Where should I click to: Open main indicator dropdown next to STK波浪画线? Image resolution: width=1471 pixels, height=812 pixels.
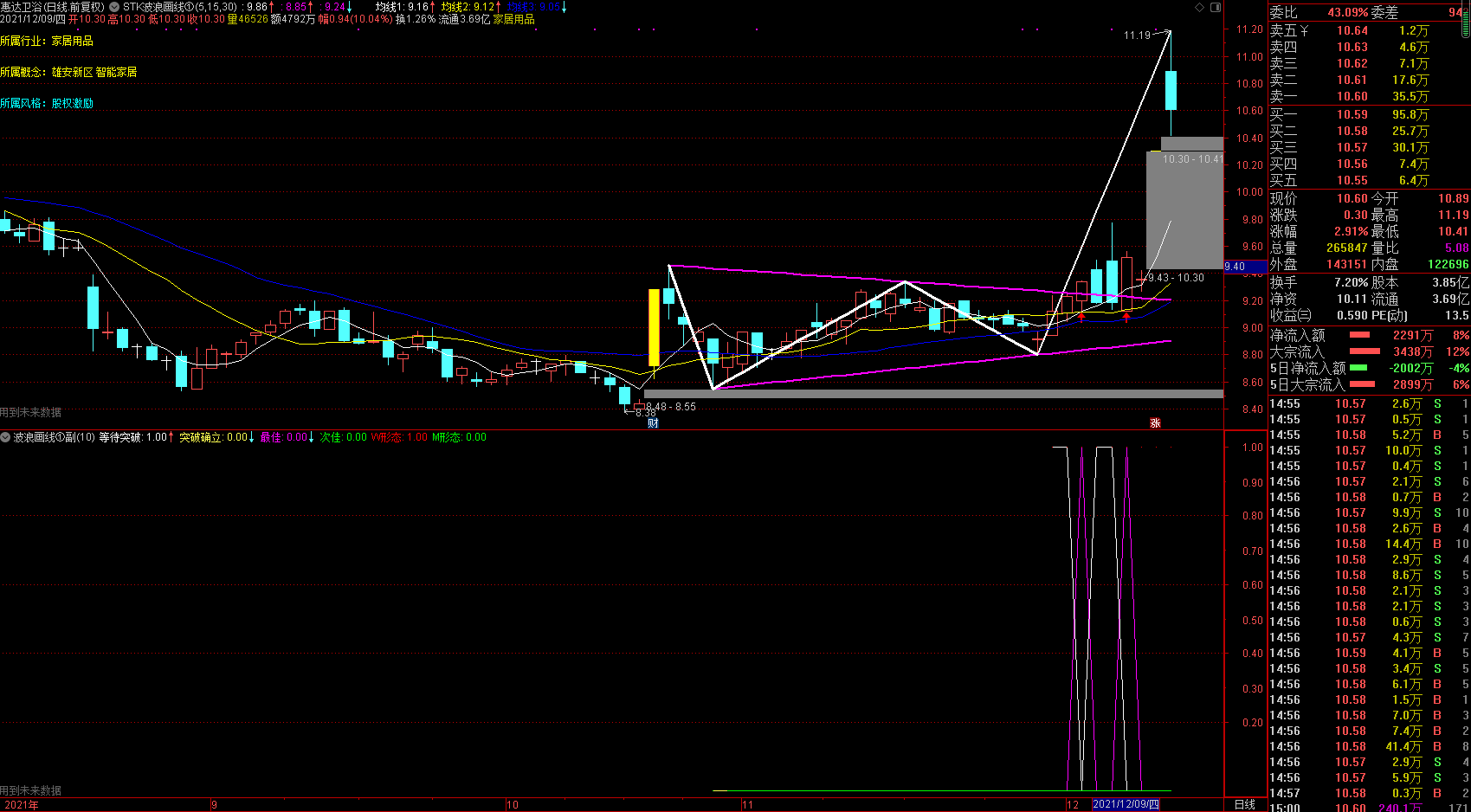point(113,7)
